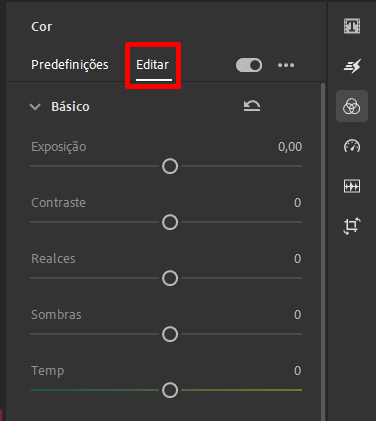This screenshot has height=421, width=376.
Task: Switch to the Predefinições tab
Action: [70, 65]
